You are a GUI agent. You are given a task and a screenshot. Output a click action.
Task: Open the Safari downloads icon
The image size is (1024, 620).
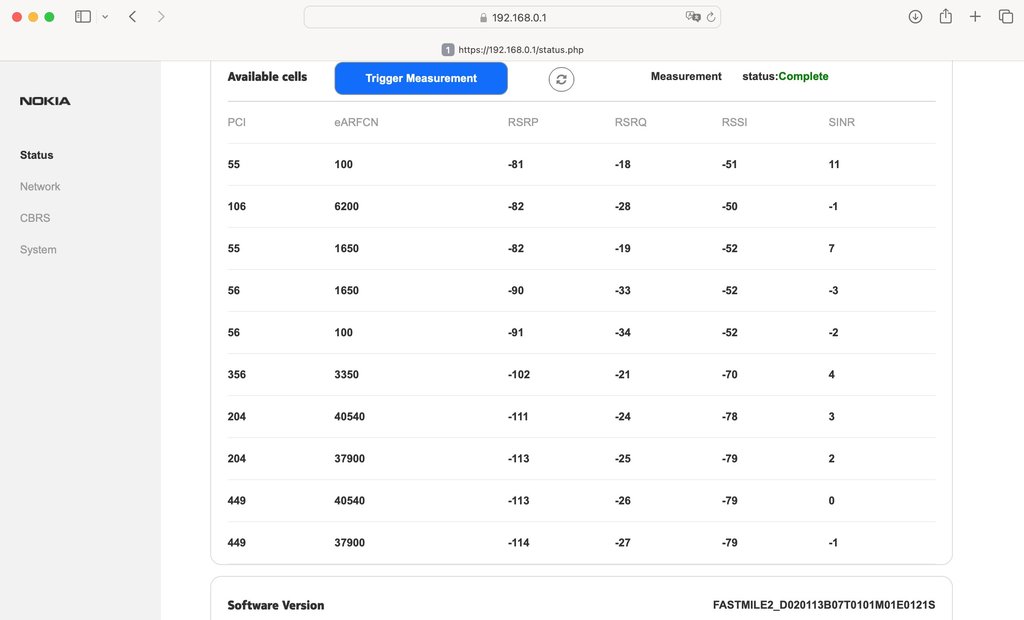pos(915,17)
